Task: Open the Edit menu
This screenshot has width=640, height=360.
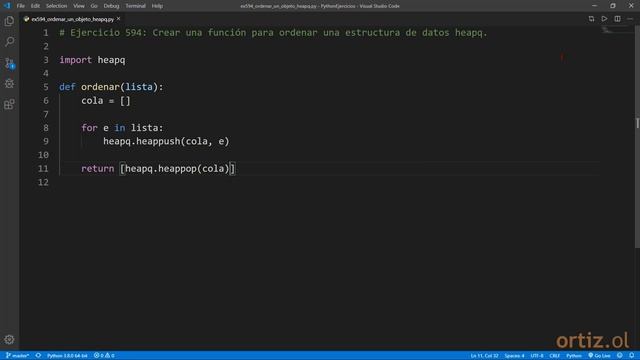Action: coord(35,6)
